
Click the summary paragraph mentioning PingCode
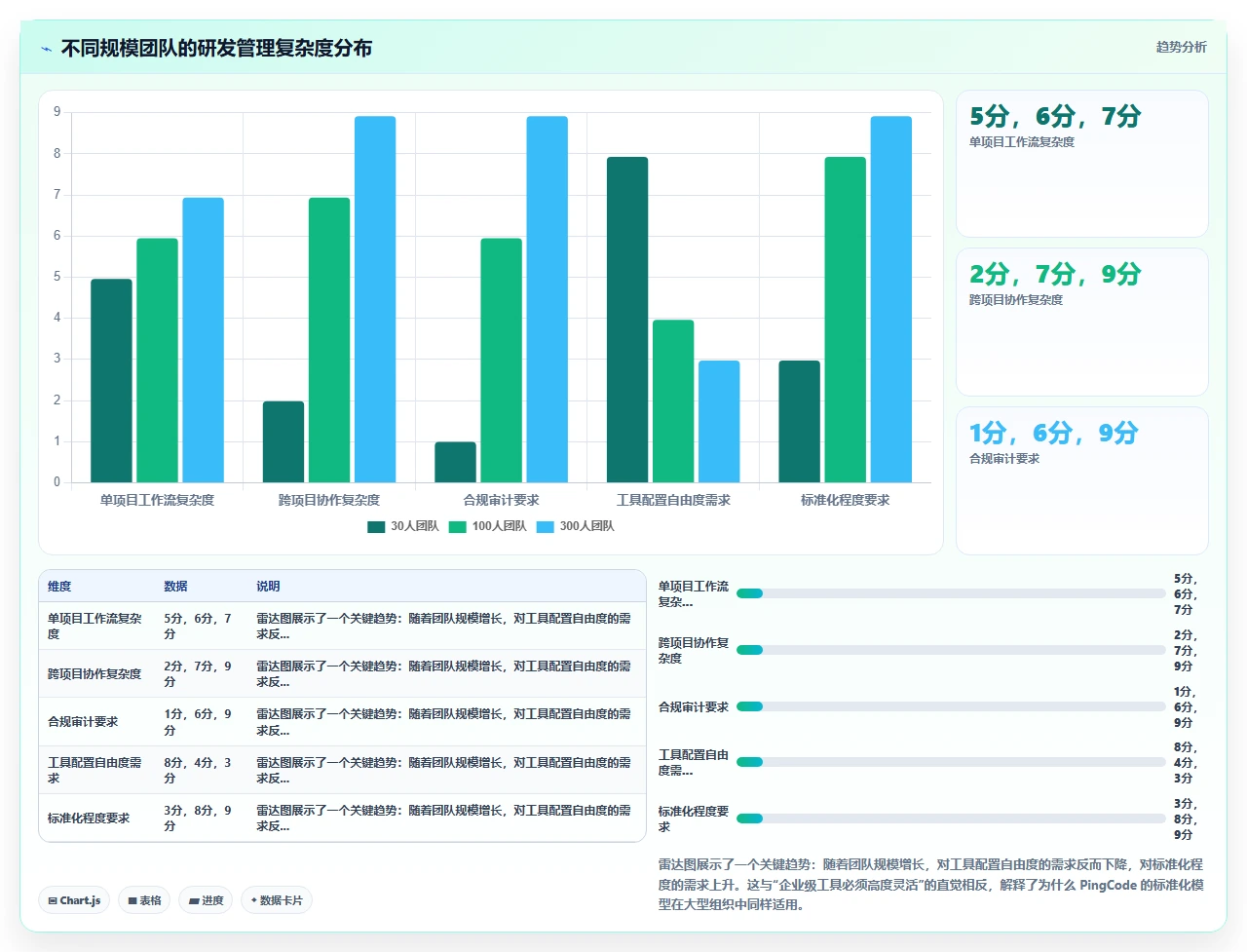click(931, 884)
